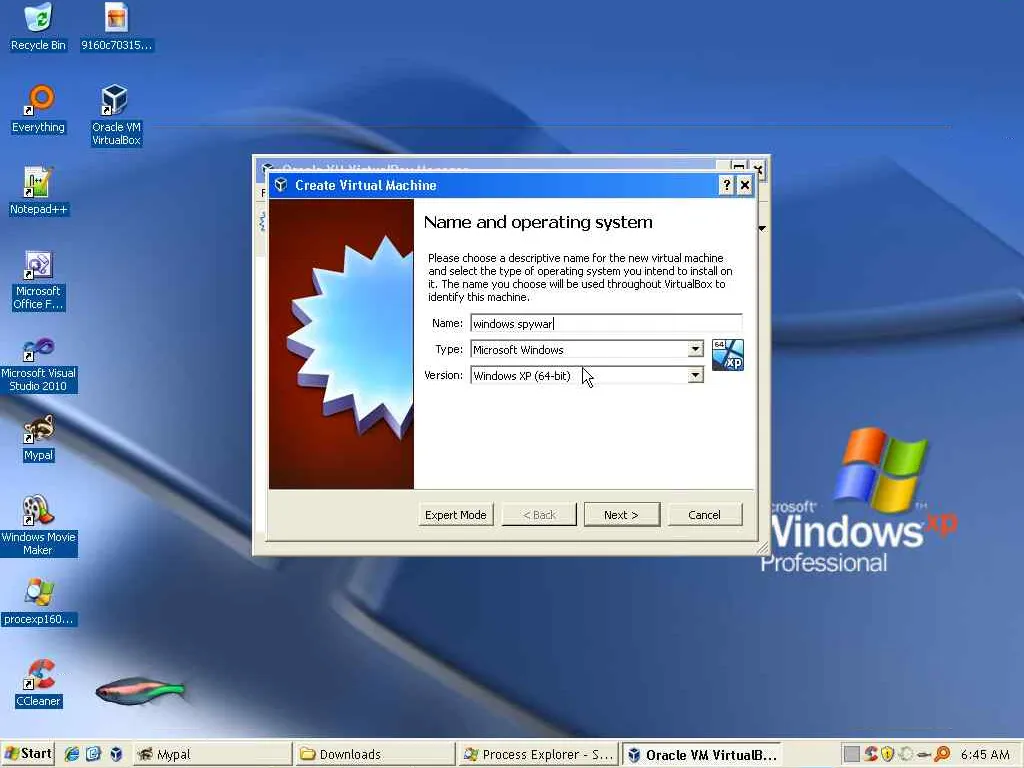Click the Type dropdown arrow button

[696, 349]
